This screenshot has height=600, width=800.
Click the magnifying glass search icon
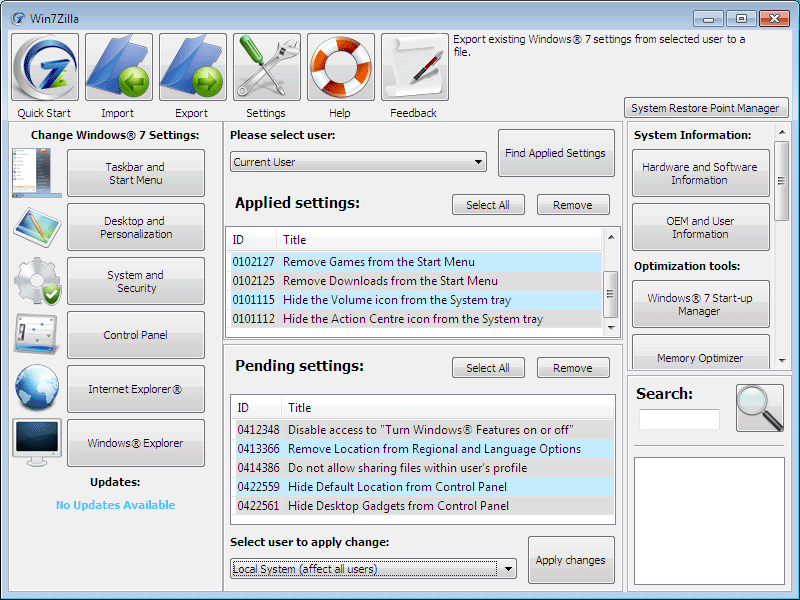click(759, 408)
